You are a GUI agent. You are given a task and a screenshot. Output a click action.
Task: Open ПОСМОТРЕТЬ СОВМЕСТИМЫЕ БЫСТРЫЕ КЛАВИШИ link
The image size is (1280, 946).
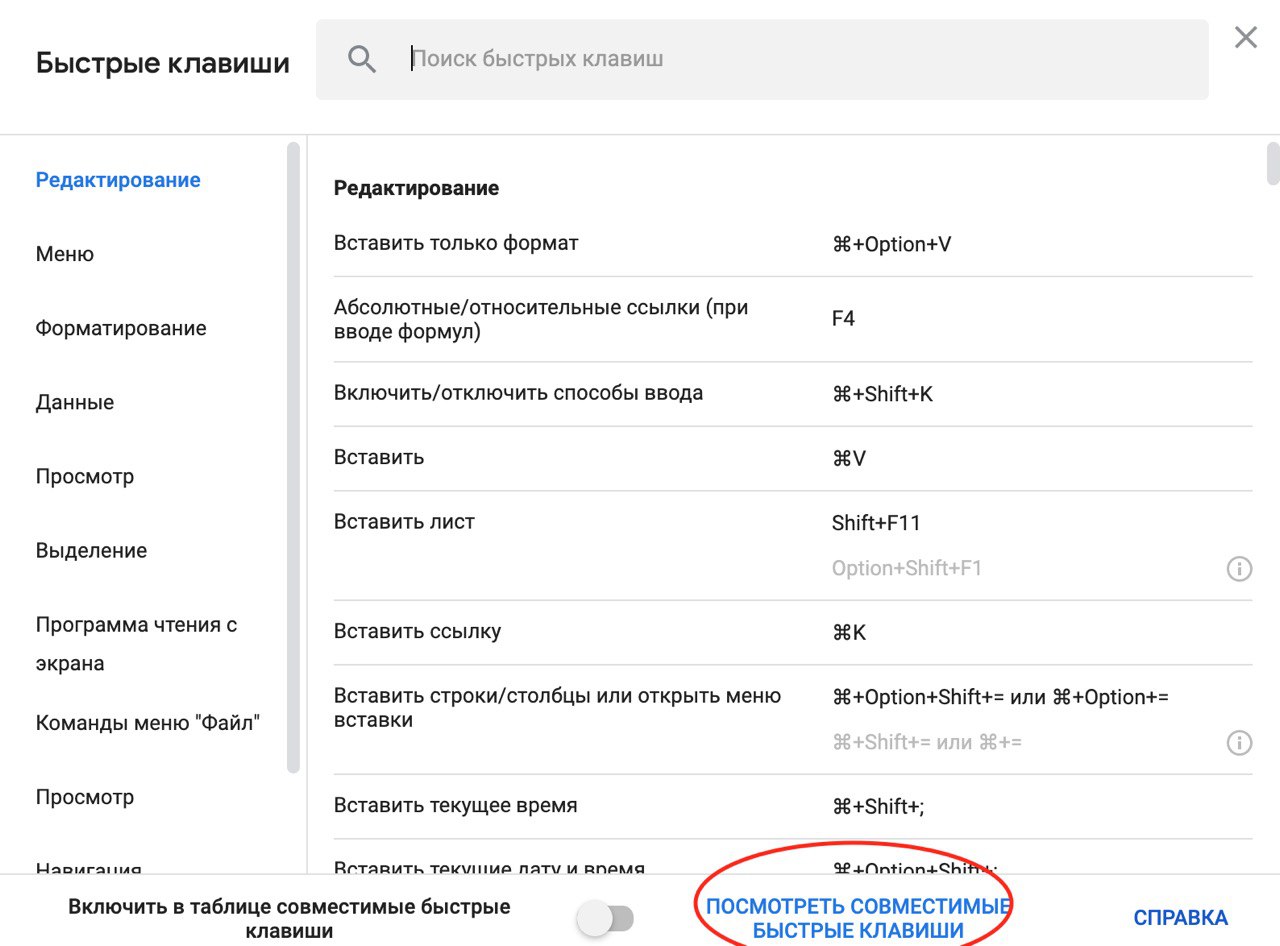pyautogui.click(x=858, y=918)
